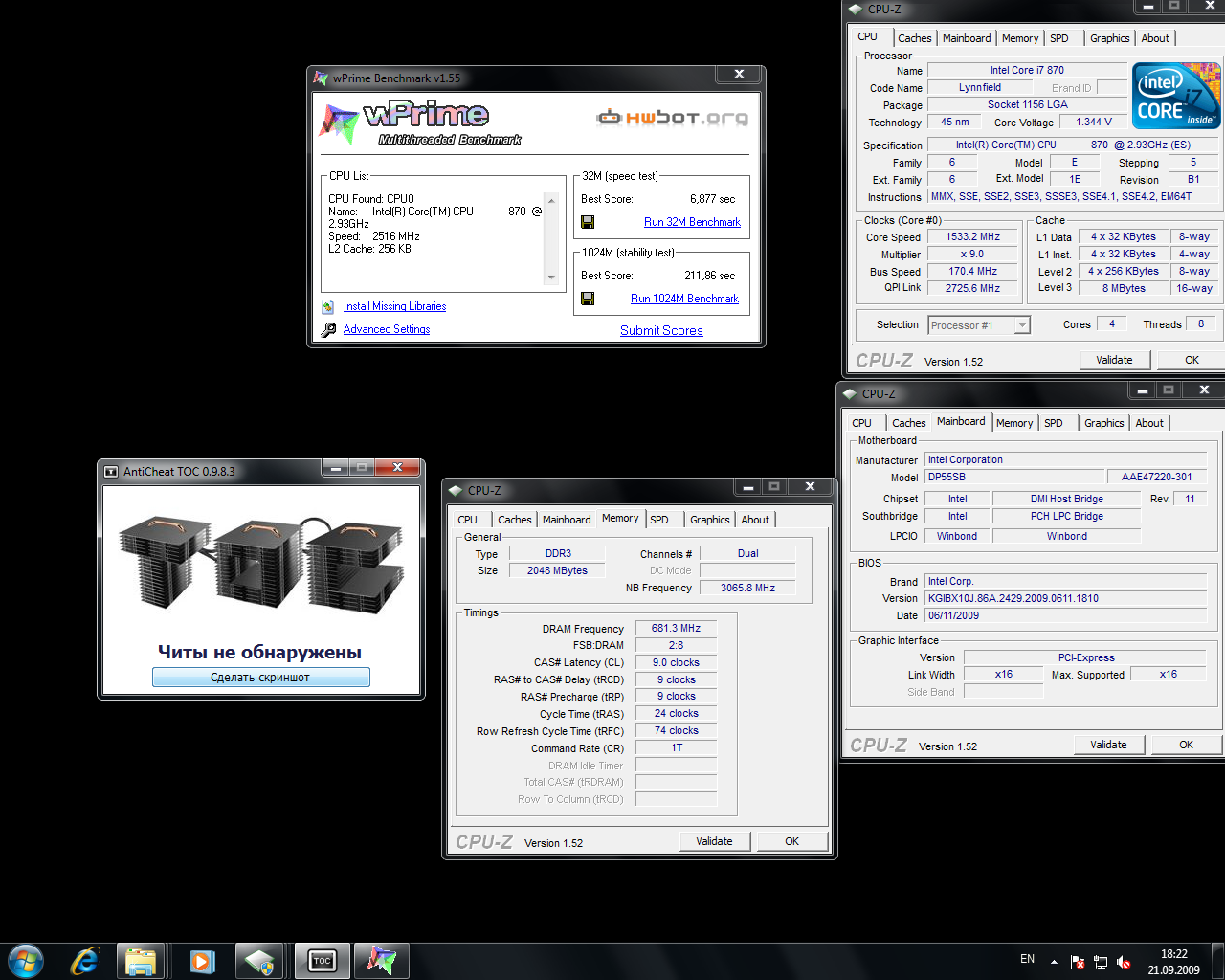Select the Caches tab in the Memory CPU-Z window
Image resolution: width=1225 pixels, height=980 pixels.
tap(514, 520)
